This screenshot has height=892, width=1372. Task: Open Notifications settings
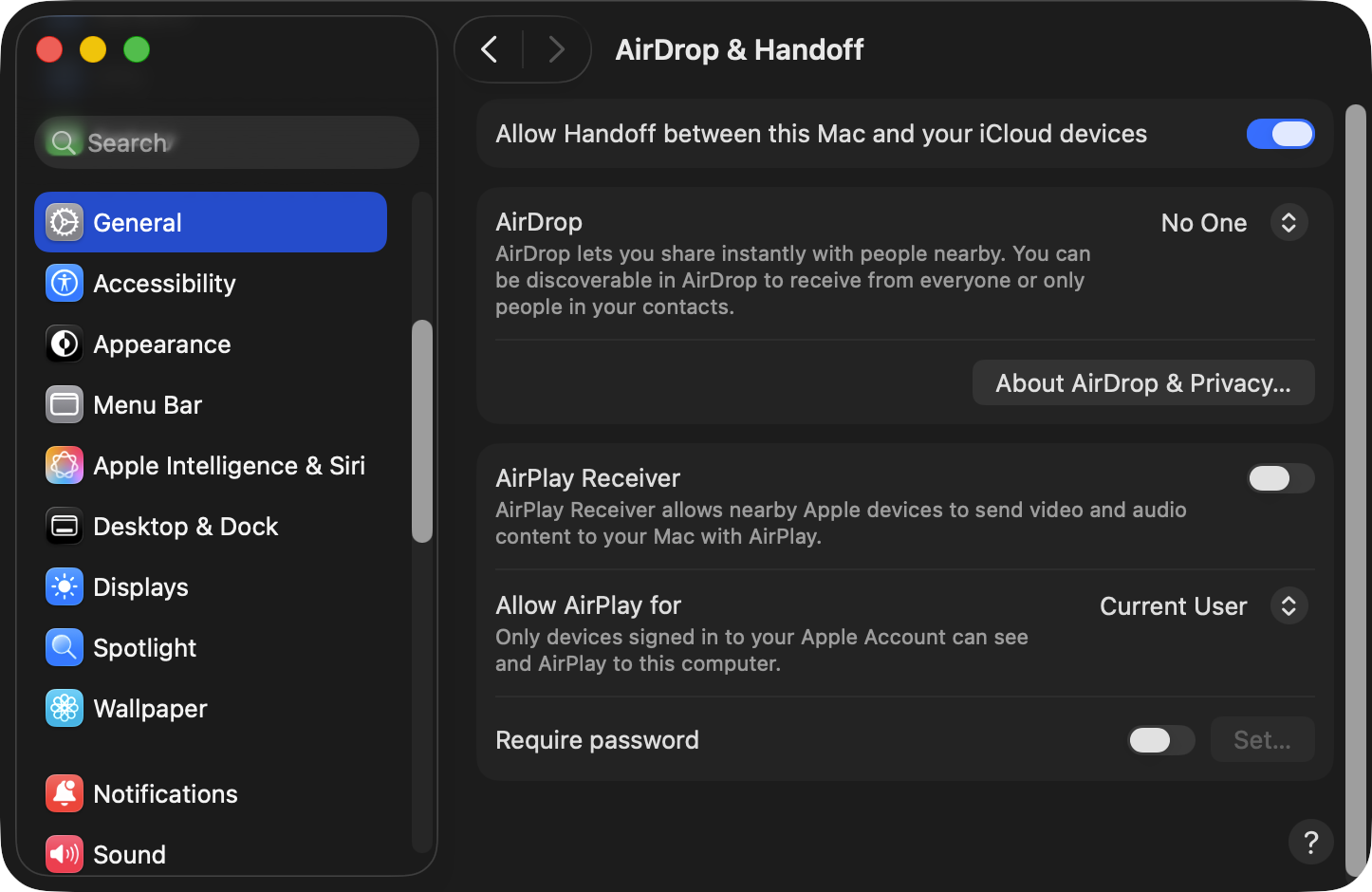coord(211,793)
